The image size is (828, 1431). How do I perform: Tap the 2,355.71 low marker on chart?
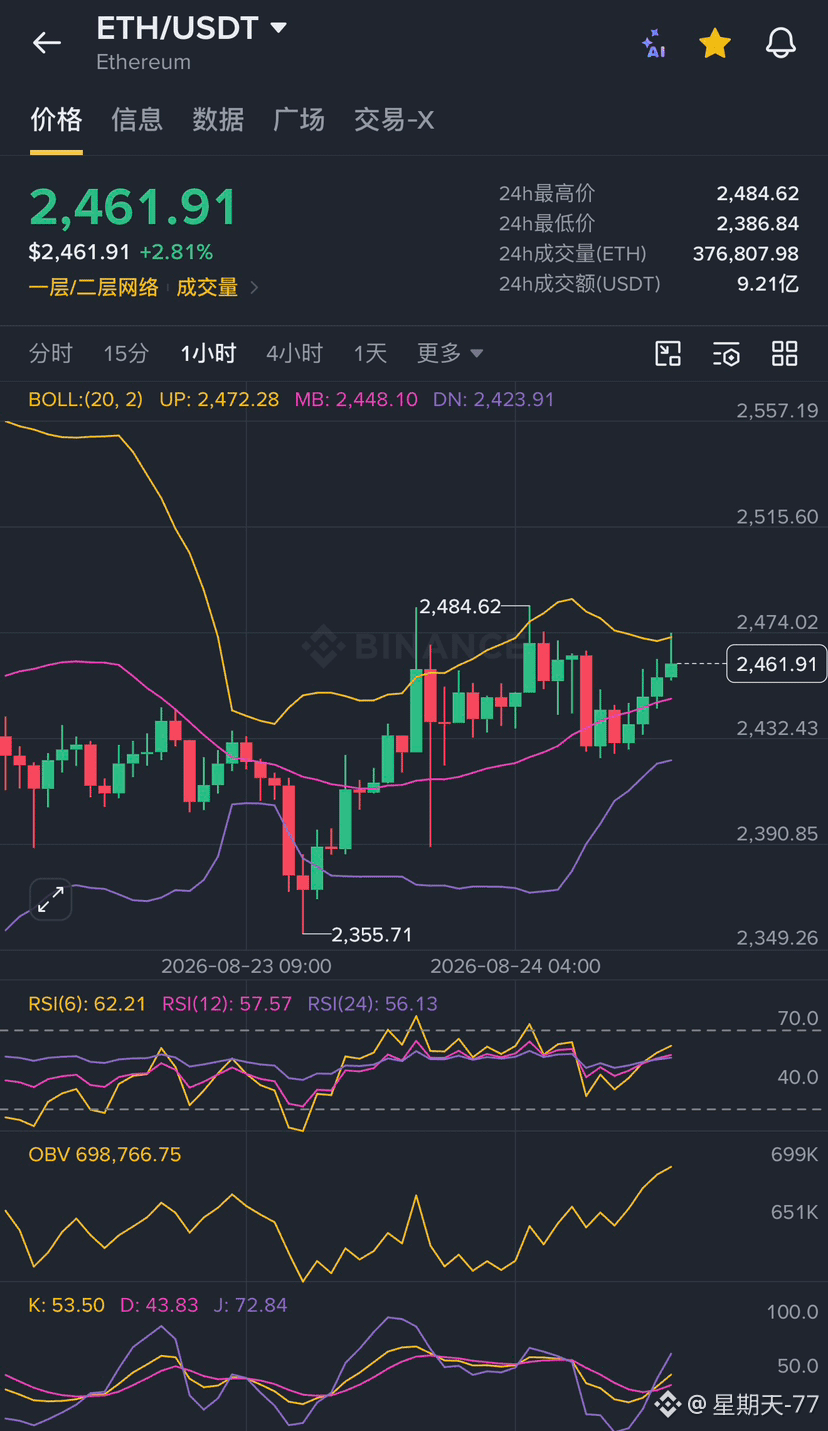[372, 935]
